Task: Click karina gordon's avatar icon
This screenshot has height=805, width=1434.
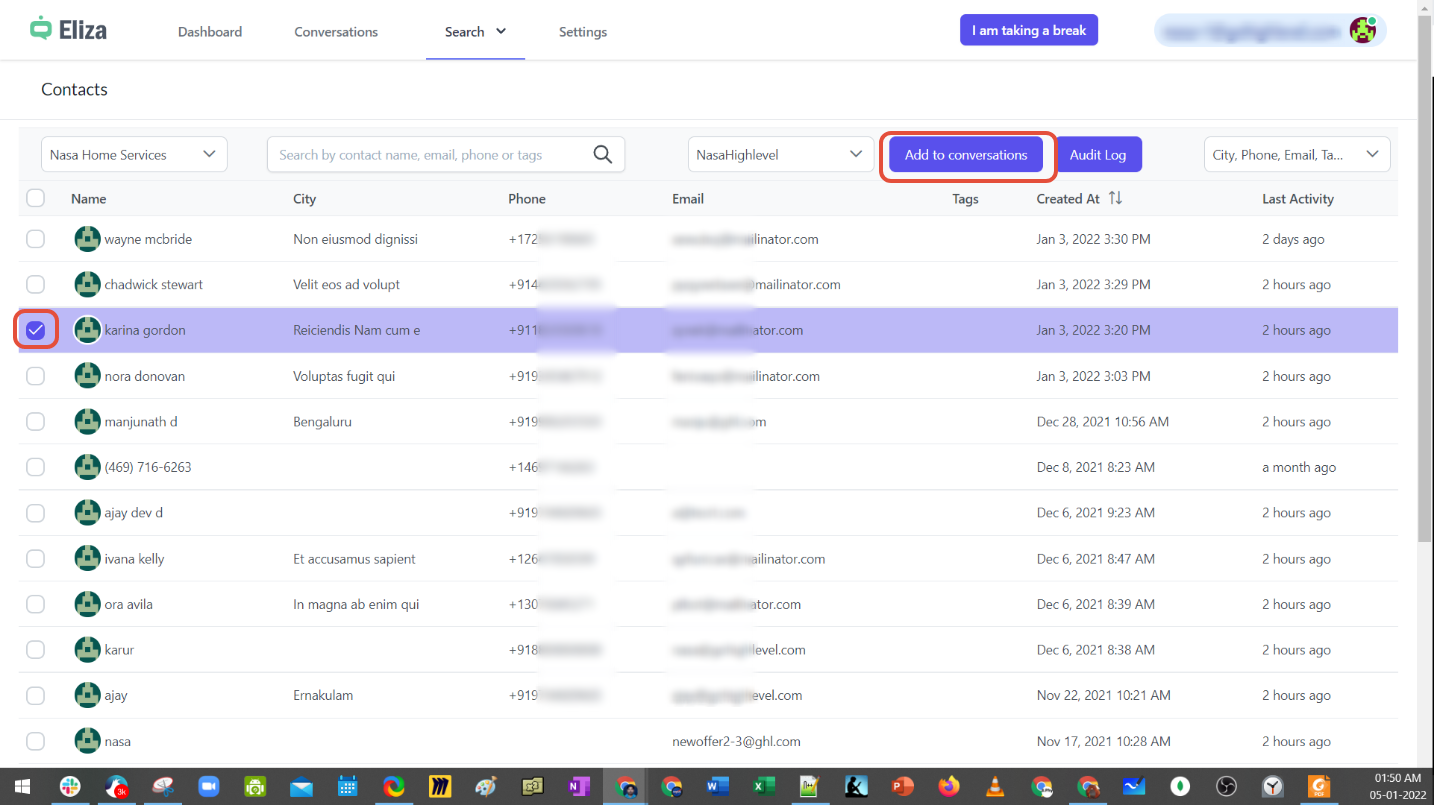Action: pyautogui.click(x=87, y=330)
